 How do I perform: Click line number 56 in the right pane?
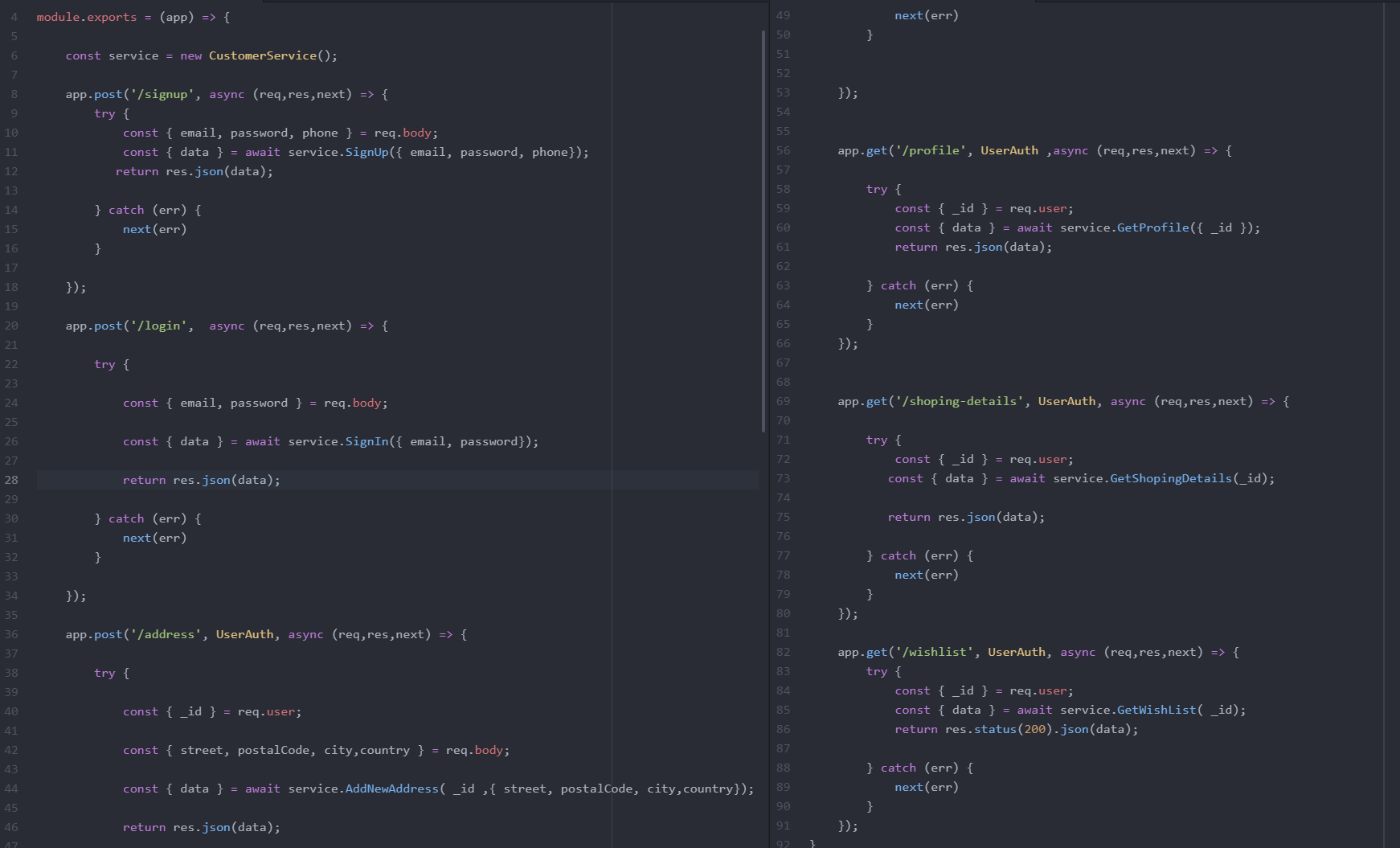coord(784,150)
